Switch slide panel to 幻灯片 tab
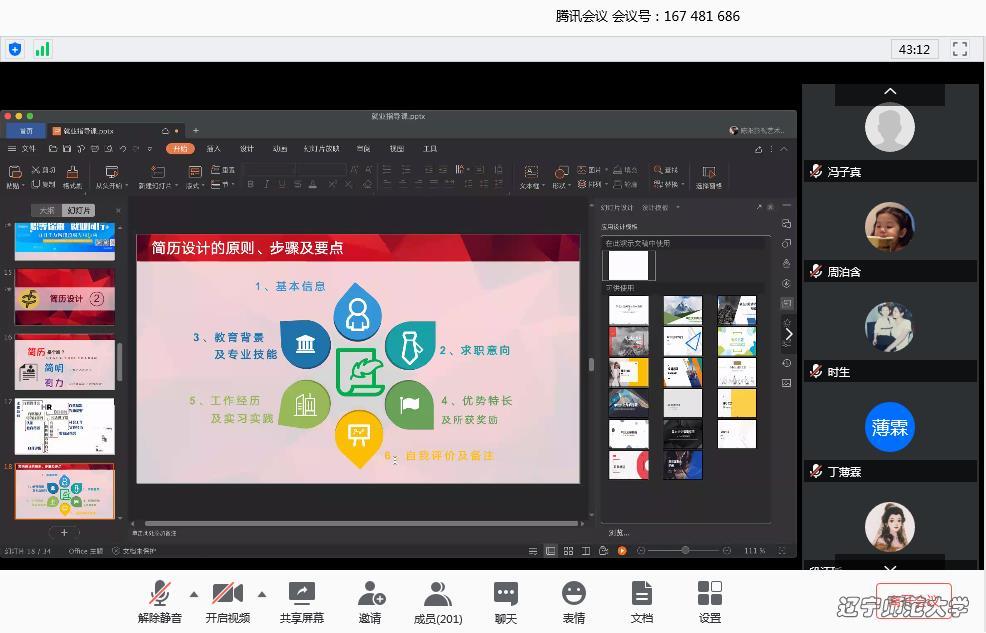The height and width of the screenshot is (633, 986). point(79,211)
